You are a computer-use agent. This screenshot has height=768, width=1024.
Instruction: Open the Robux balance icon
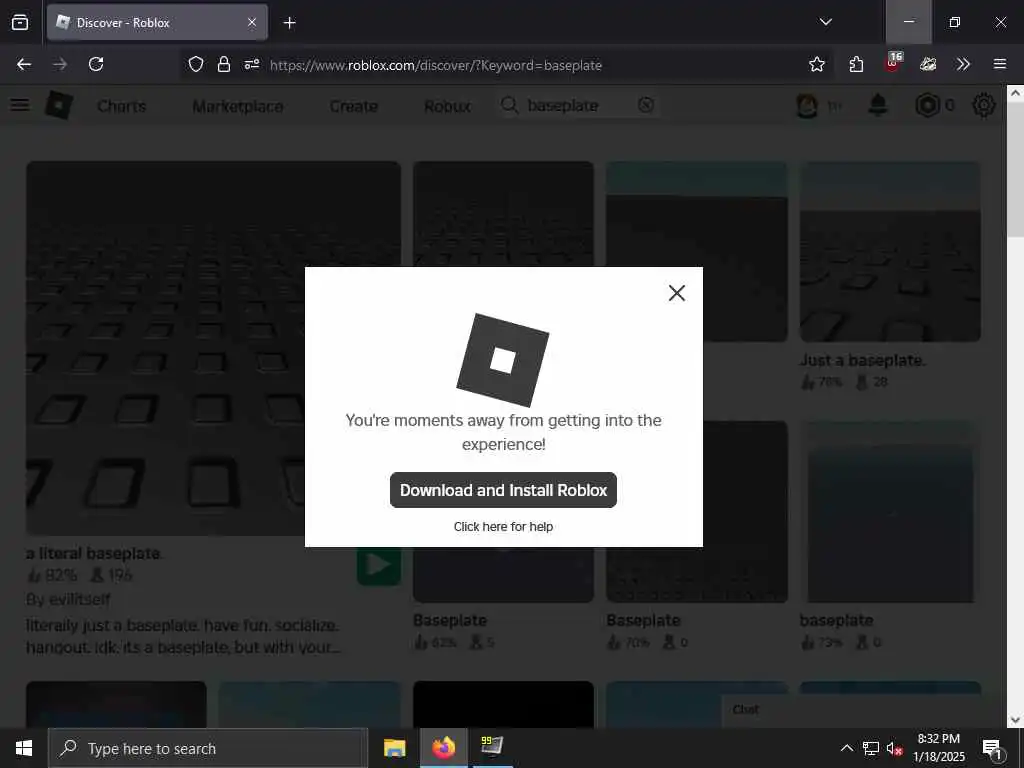pos(927,105)
